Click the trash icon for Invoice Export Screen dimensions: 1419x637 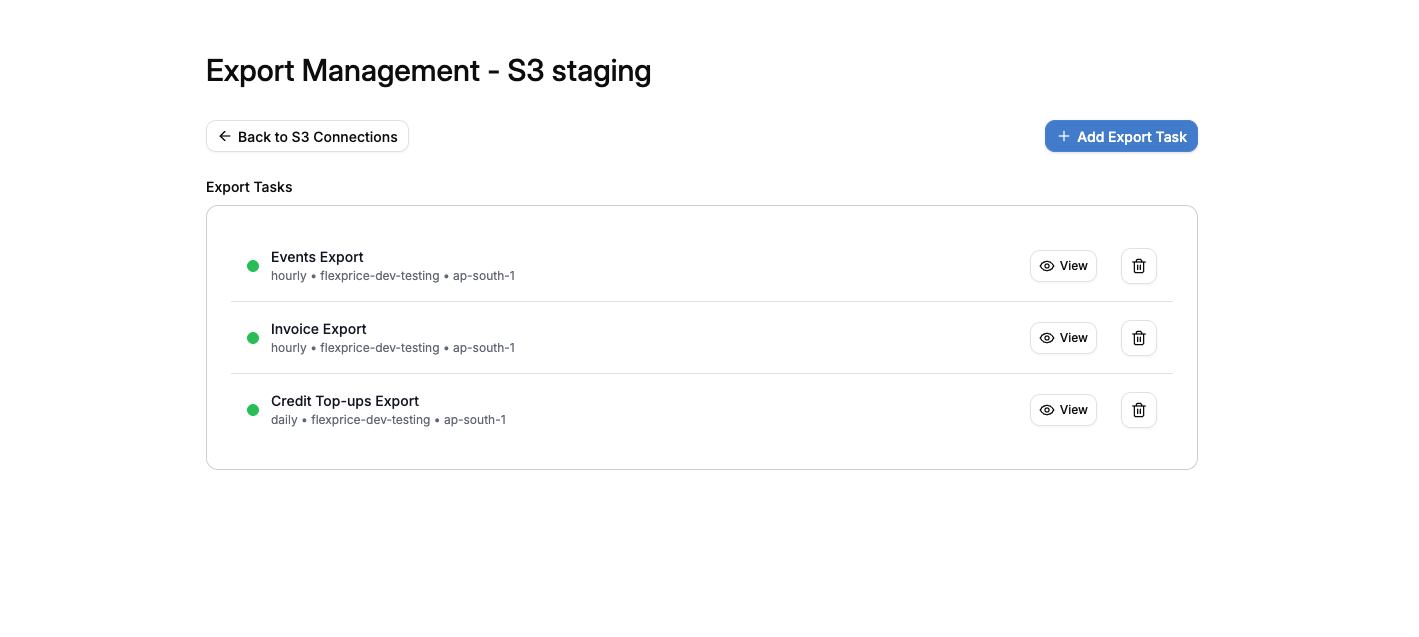[x=1138, y=338]
